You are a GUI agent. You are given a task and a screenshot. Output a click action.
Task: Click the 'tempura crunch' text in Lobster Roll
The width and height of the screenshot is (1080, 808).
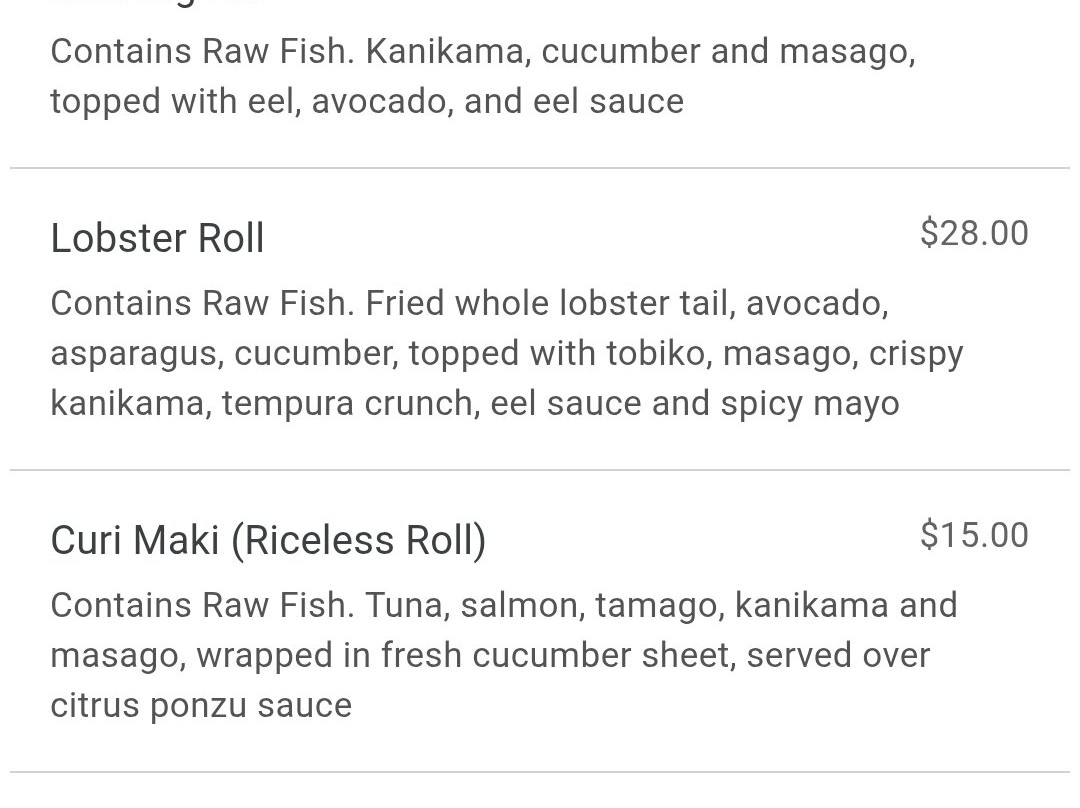(x=347, y=404)
